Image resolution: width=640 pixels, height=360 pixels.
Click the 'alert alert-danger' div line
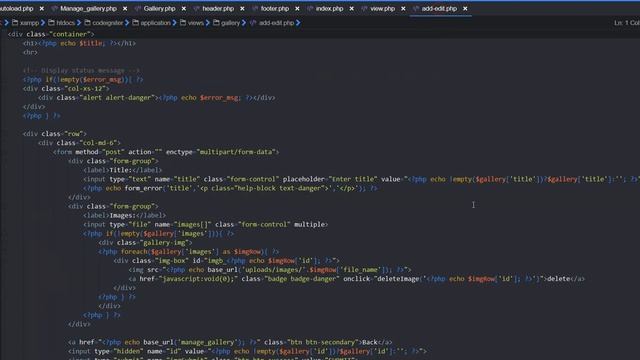coord(157,98)
